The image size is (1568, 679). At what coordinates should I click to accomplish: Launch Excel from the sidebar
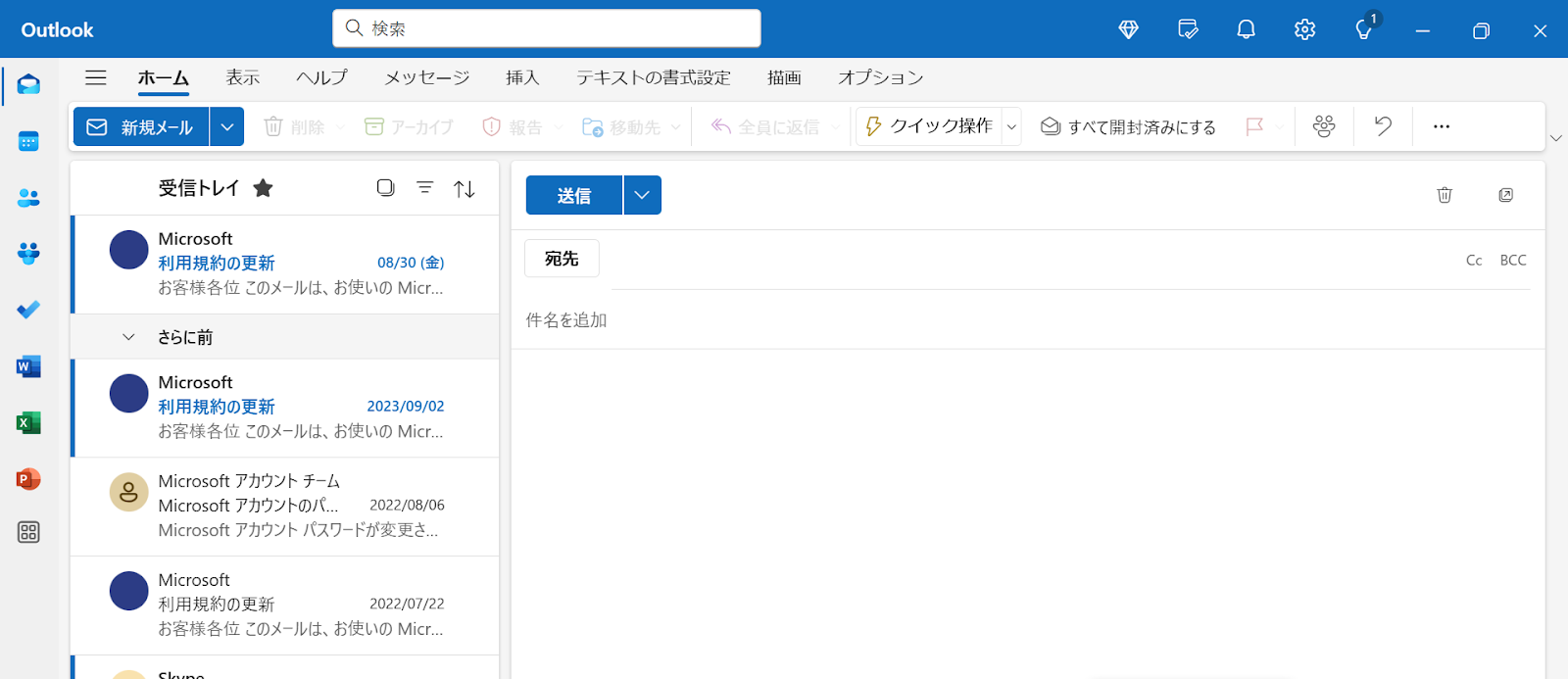(x=28, y=422)
